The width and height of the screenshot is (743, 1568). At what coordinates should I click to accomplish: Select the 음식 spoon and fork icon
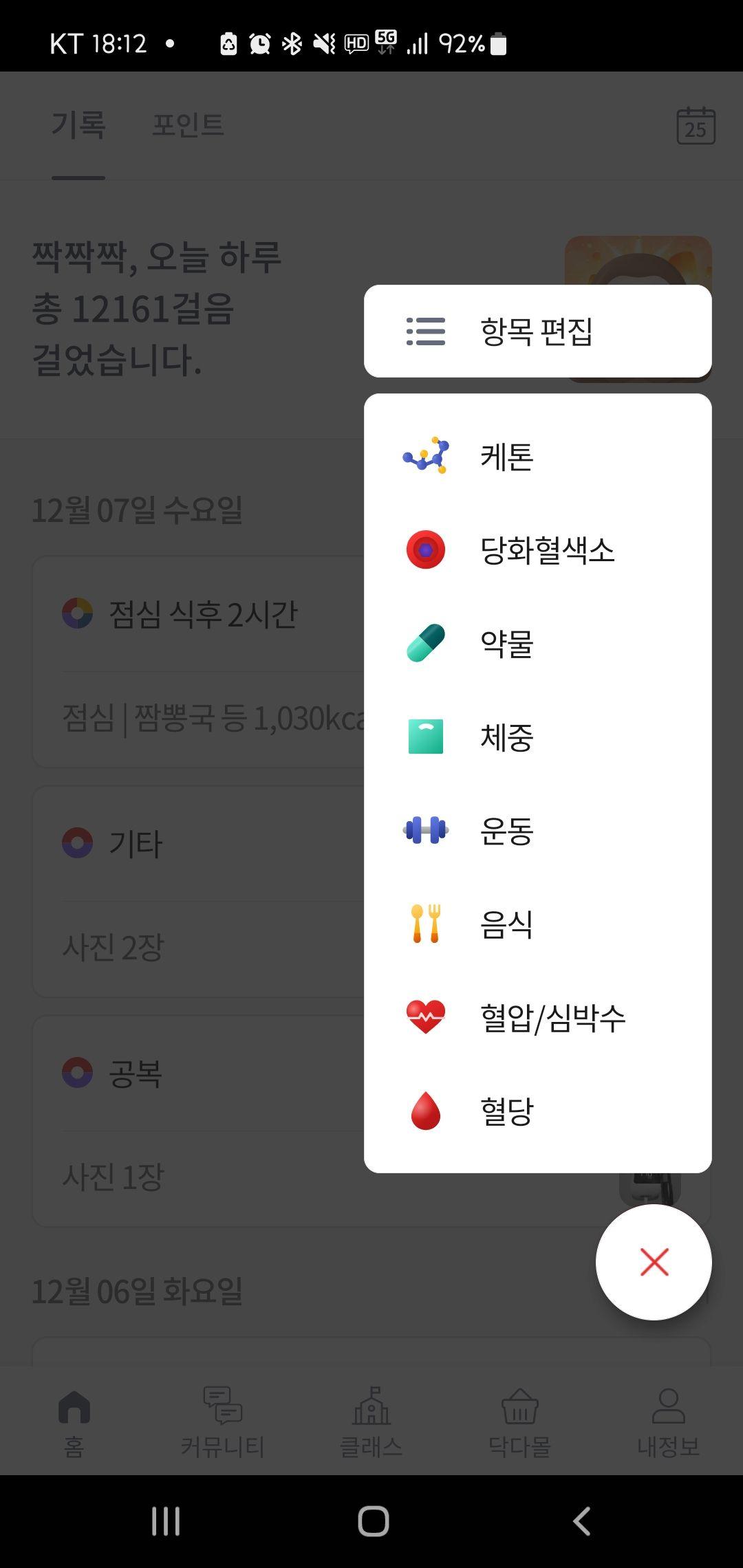pyautogui.click(x=426, y=924)
